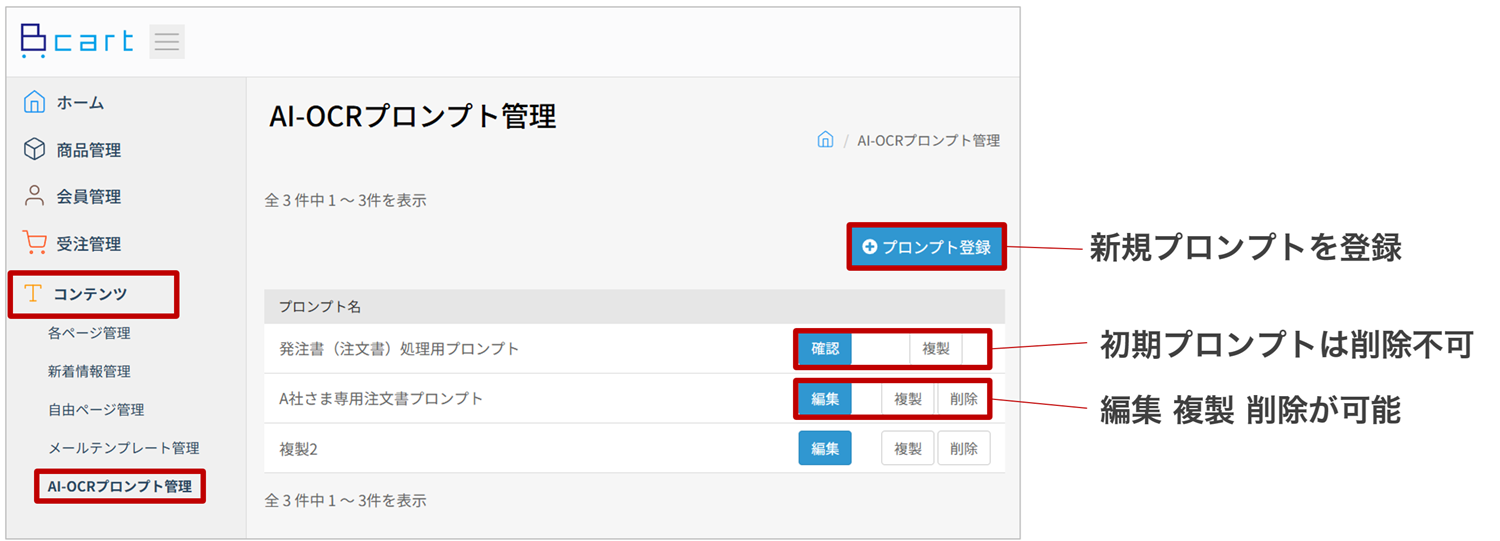This screenshot has width=1500, height=541.
Task: Select メールテンプレート管理 in the sidebar
Action: (x=123, y=448)
